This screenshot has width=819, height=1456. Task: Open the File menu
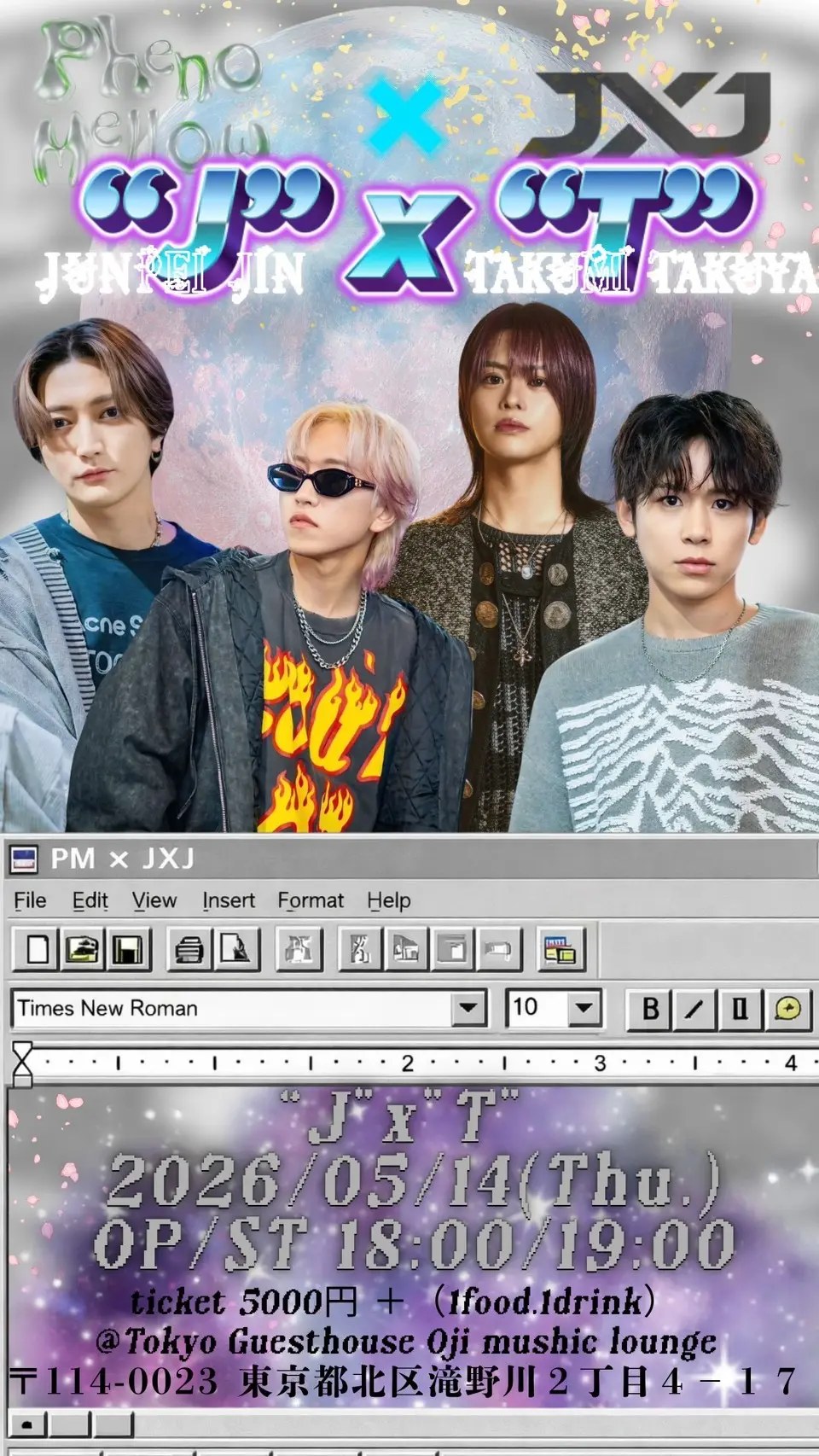[x=30, y=900]
